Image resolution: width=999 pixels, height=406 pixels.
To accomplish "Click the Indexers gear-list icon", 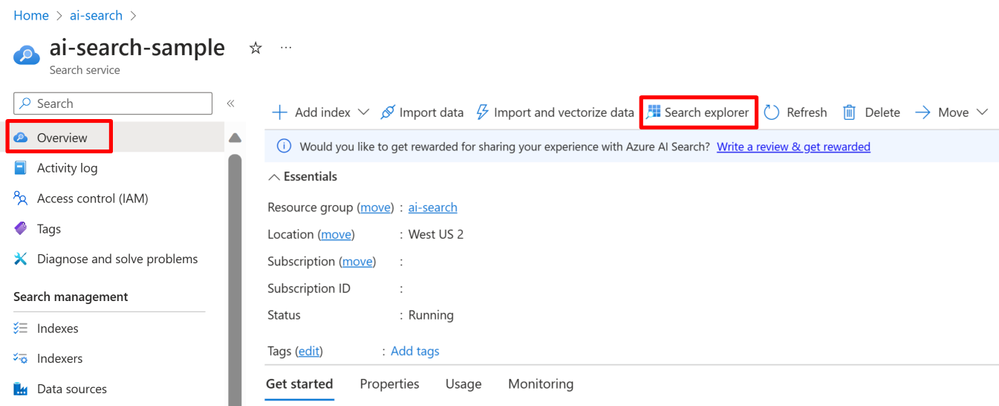I will (20, 359).
